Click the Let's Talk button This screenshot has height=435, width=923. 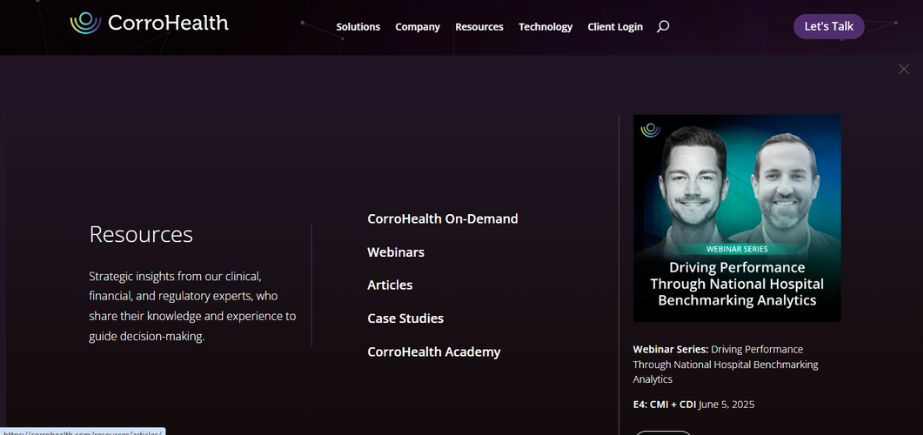point(829,26)
